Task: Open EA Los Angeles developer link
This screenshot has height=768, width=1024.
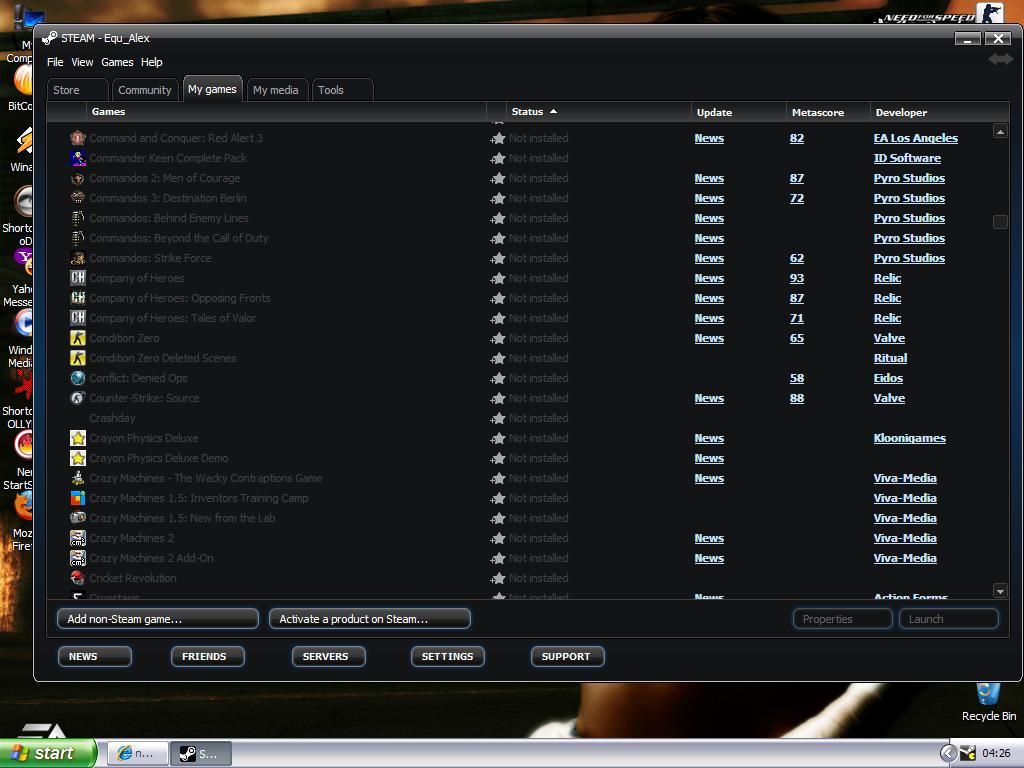Action: point(916,138)
